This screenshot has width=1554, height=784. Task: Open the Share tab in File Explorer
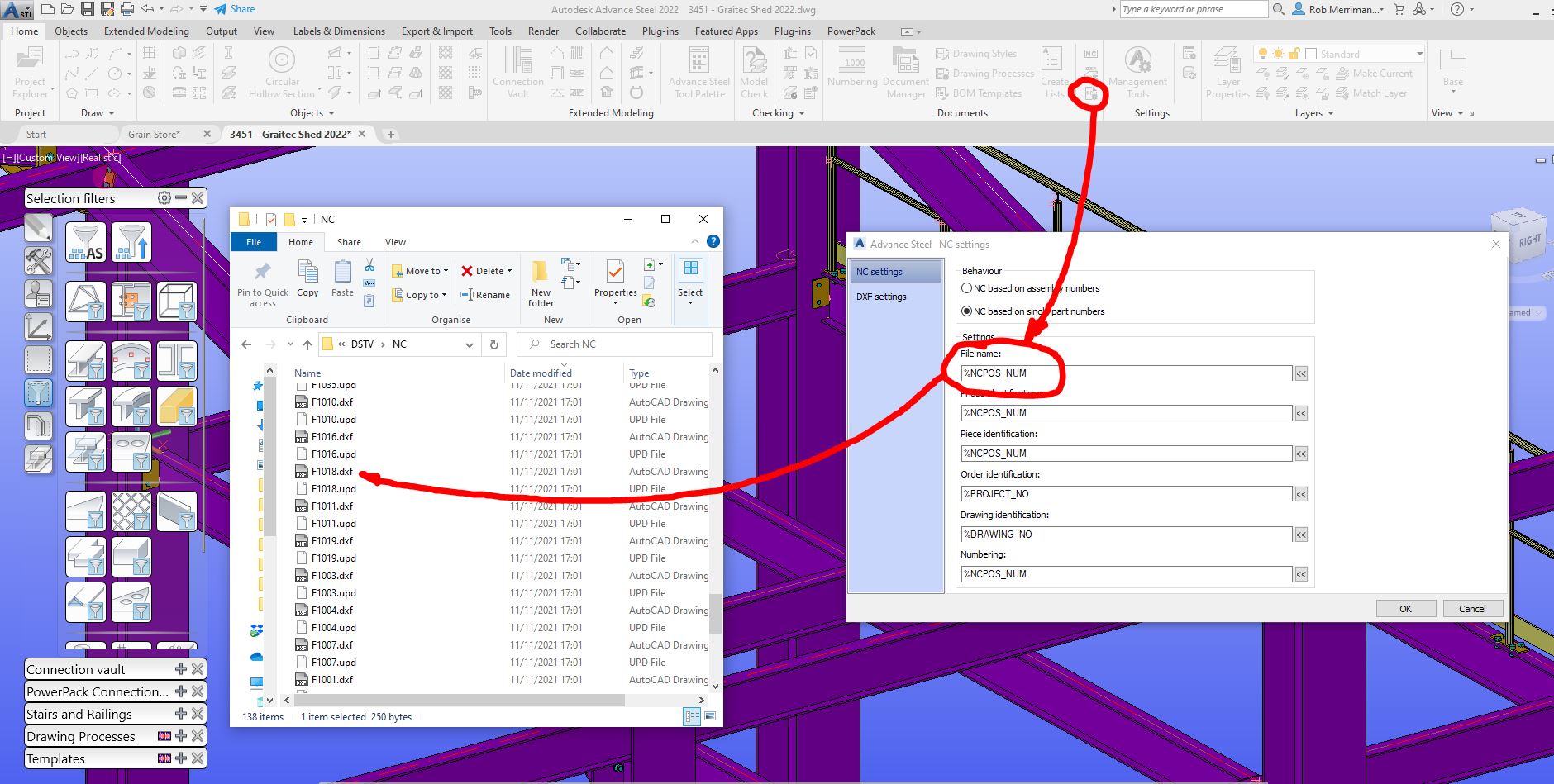[x=348, y=241]
